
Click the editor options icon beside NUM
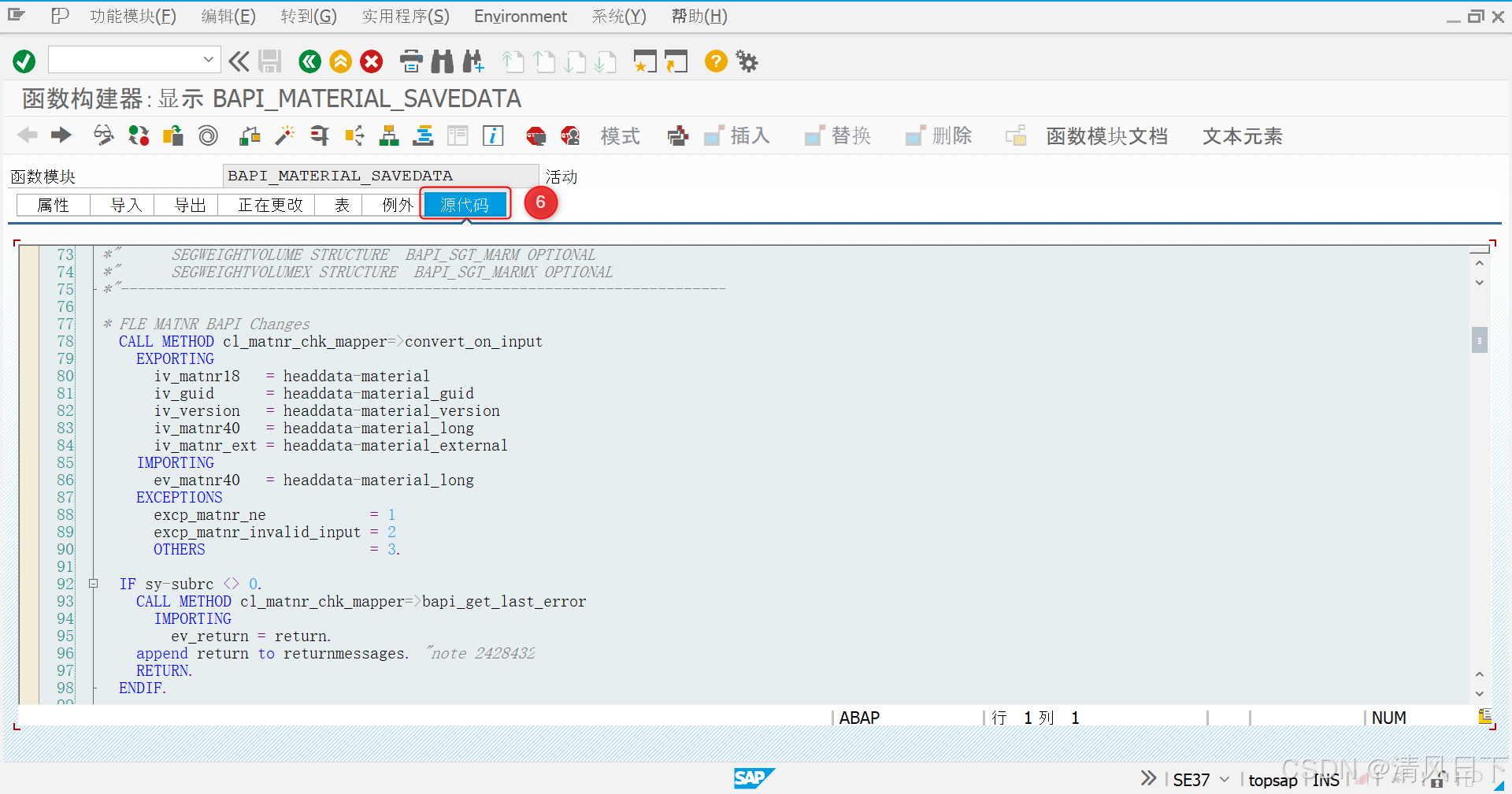(x=1484, y=716)
